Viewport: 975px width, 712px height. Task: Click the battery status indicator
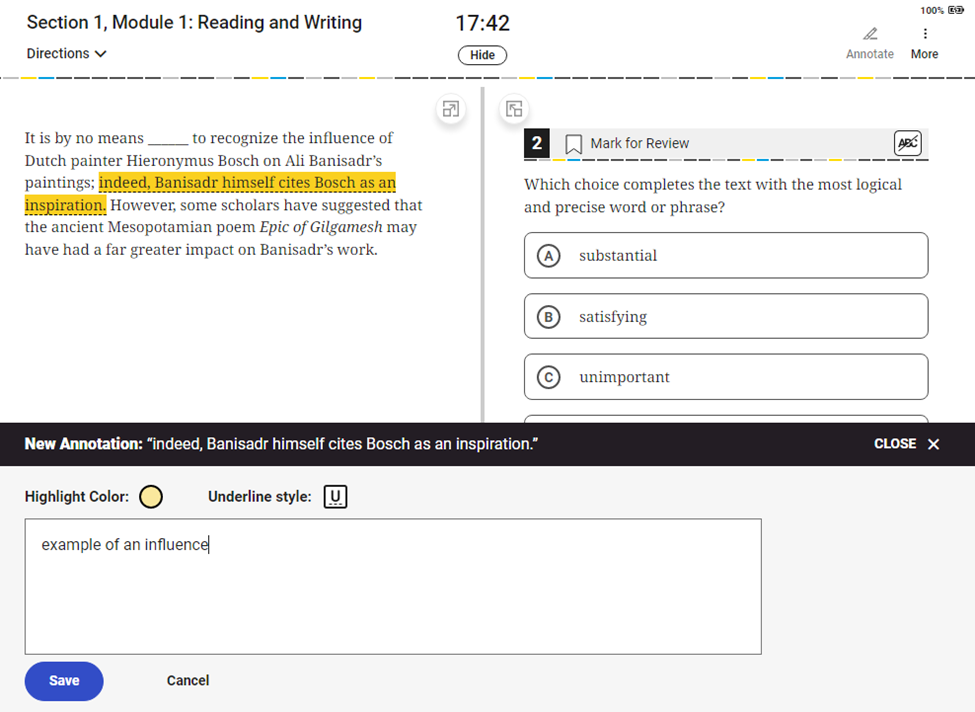coord(956,9)
